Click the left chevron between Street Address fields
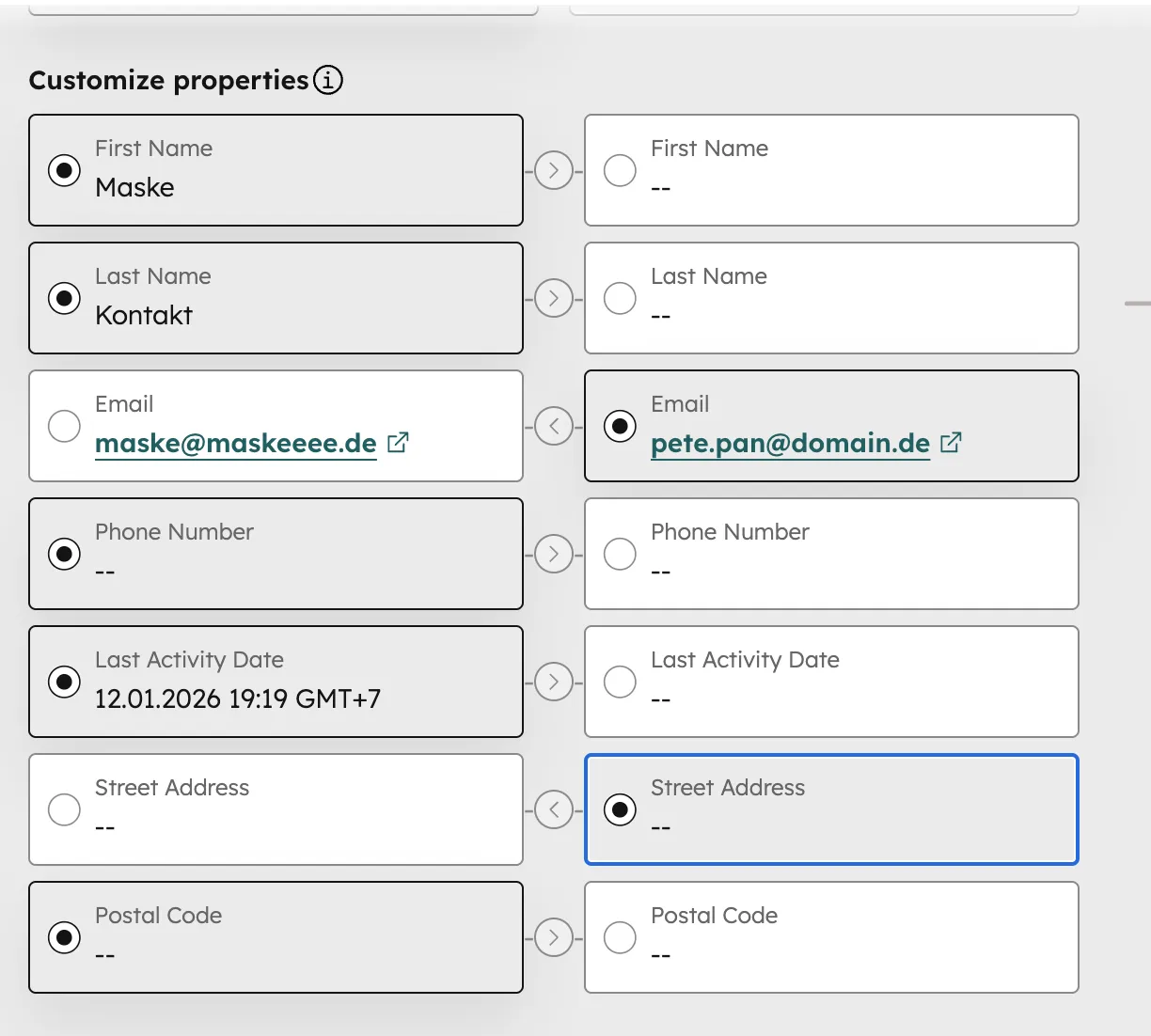Viewport: 1151px width, 1036px height. point(554,809)
